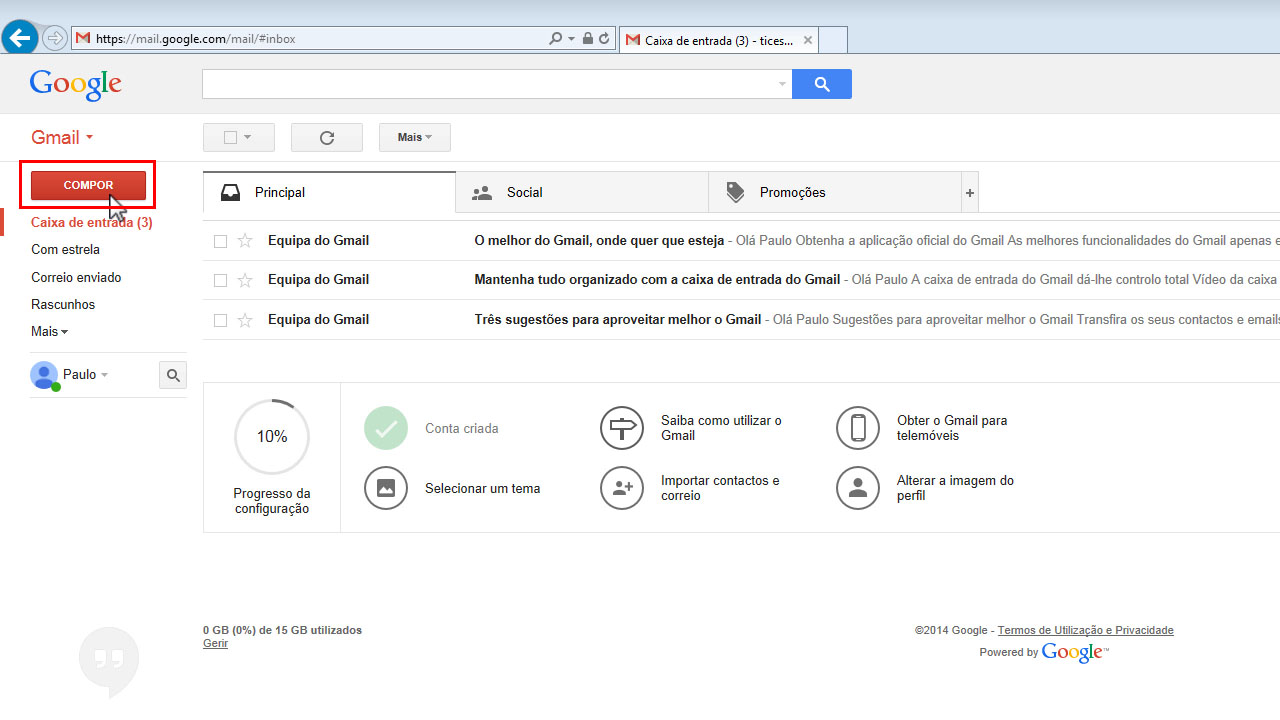This screenshot has height=720, width=1280.
Task: Click the signpost icon for learning Gmail
Action: (622, 428)
